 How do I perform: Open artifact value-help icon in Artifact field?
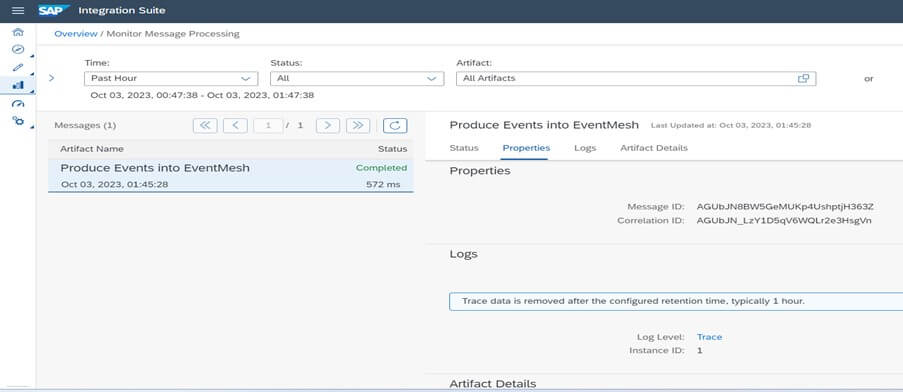[803, 78]
